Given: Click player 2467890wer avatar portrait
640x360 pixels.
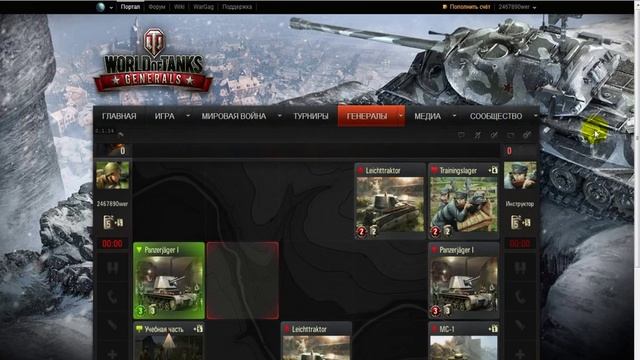Looking at the screenshot, I should pyautogui.click(x=112, y=175).
